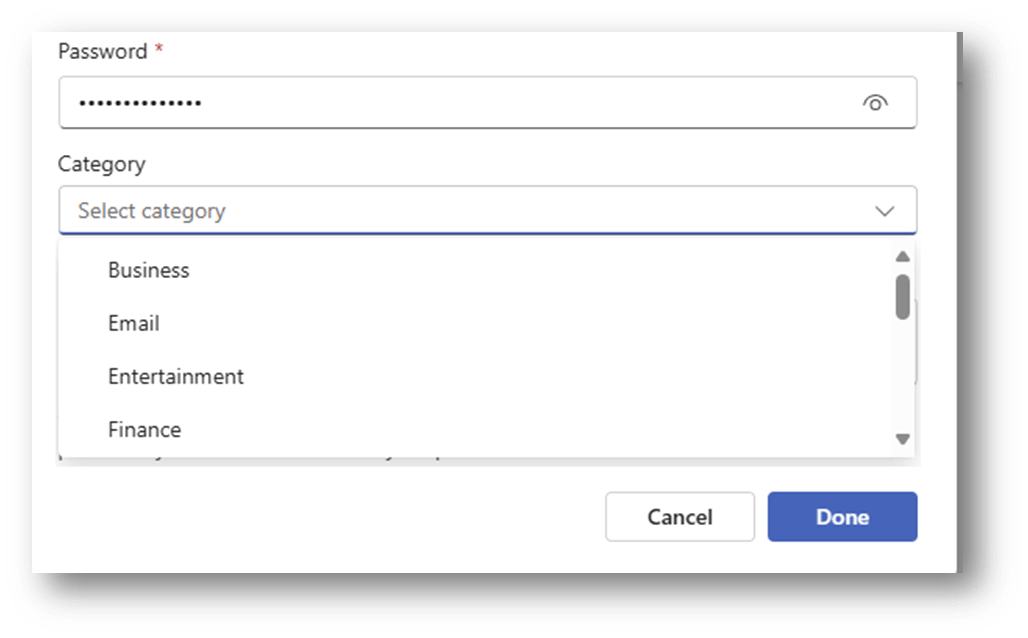Reveal the password with the eye icon
The image size is (1028, 638).
click(875, 103)
